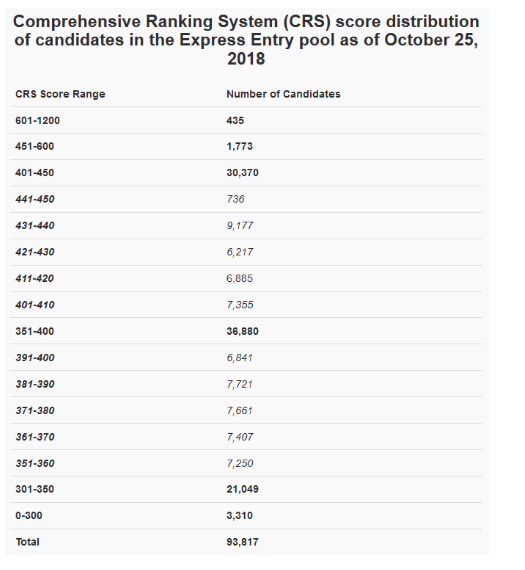Select the 9,177 candidates value
Viewport: 525px width, 570px height.
240,226
